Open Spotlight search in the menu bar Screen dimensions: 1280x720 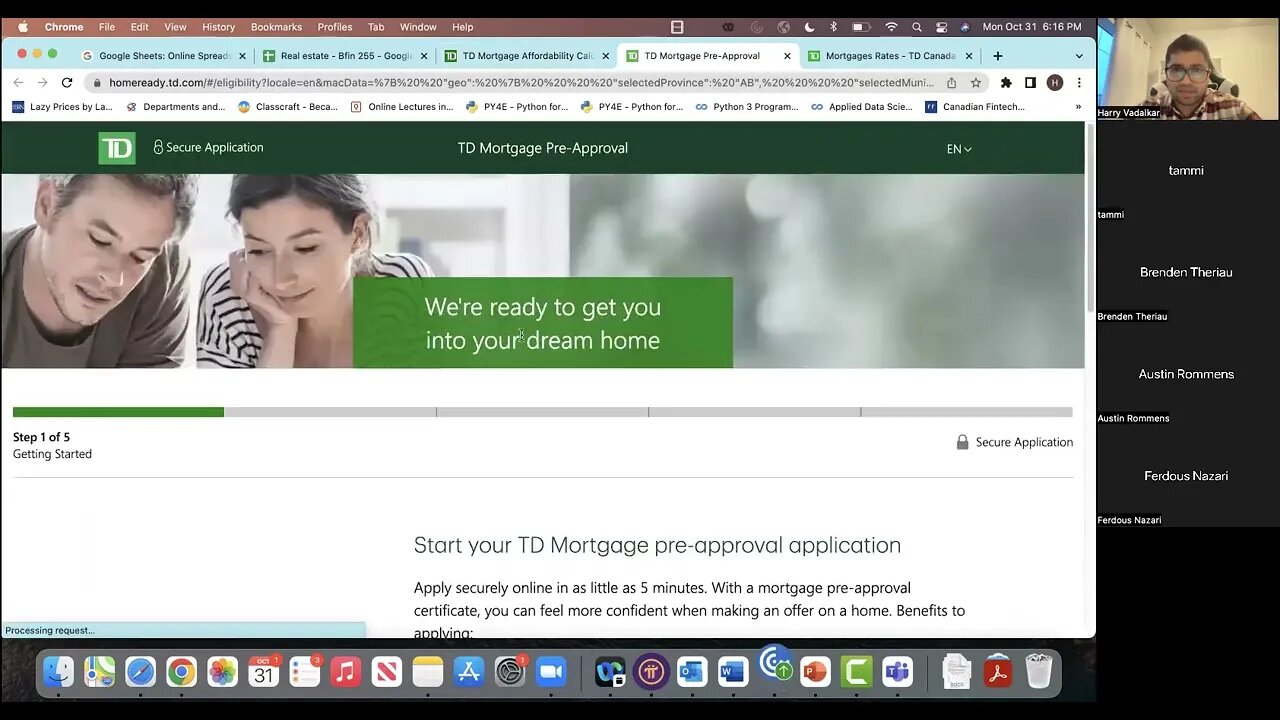(x=916, y=27)
